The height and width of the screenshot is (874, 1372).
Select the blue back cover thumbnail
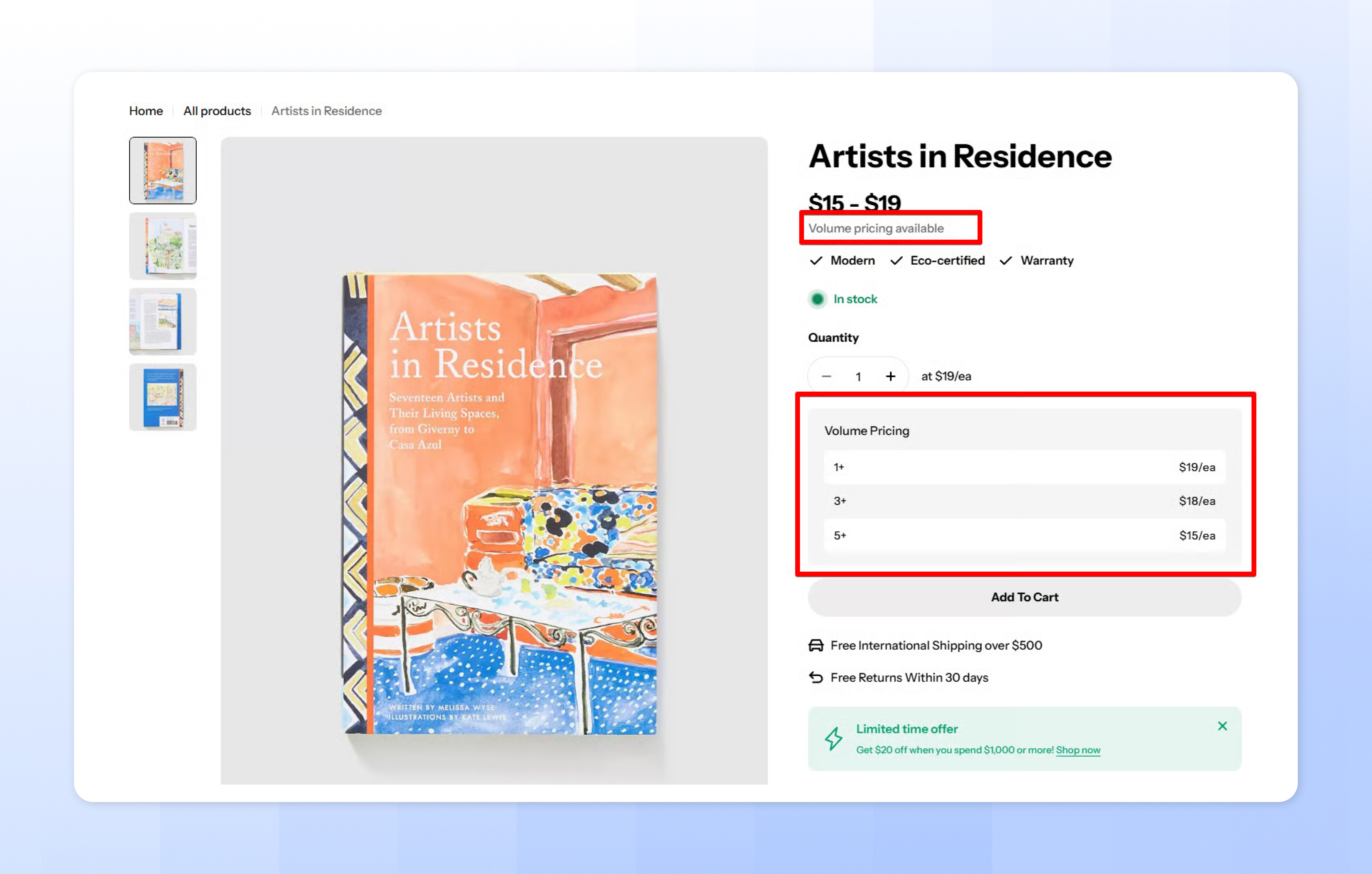coord(163,397)
